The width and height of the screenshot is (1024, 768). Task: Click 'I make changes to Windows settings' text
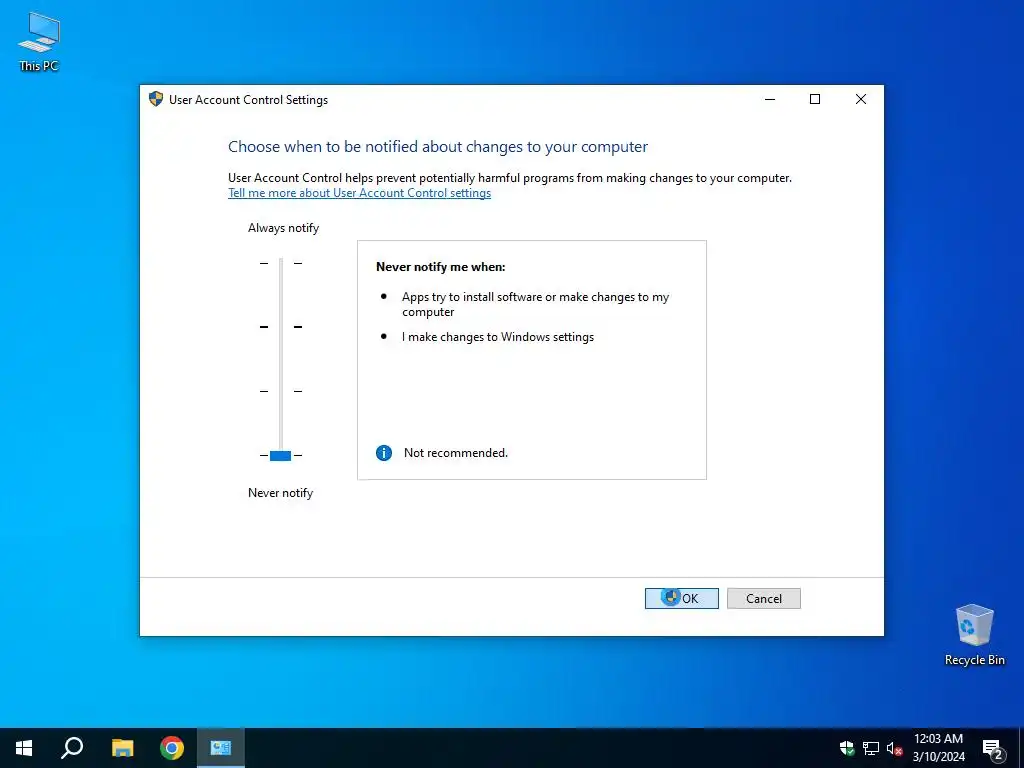click(498, 337)
